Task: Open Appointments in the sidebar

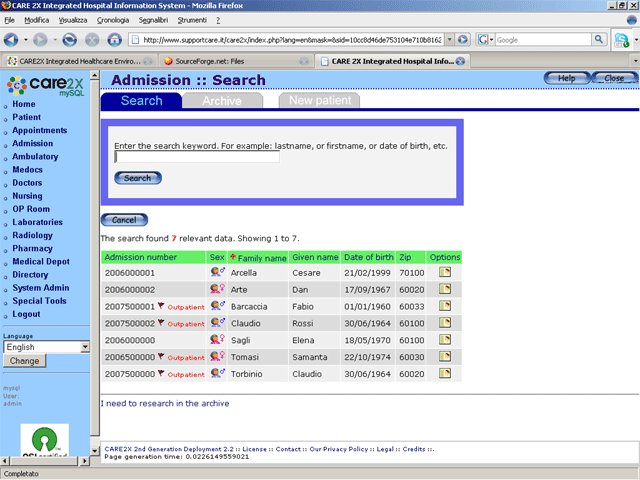Action: coord(40,130)
